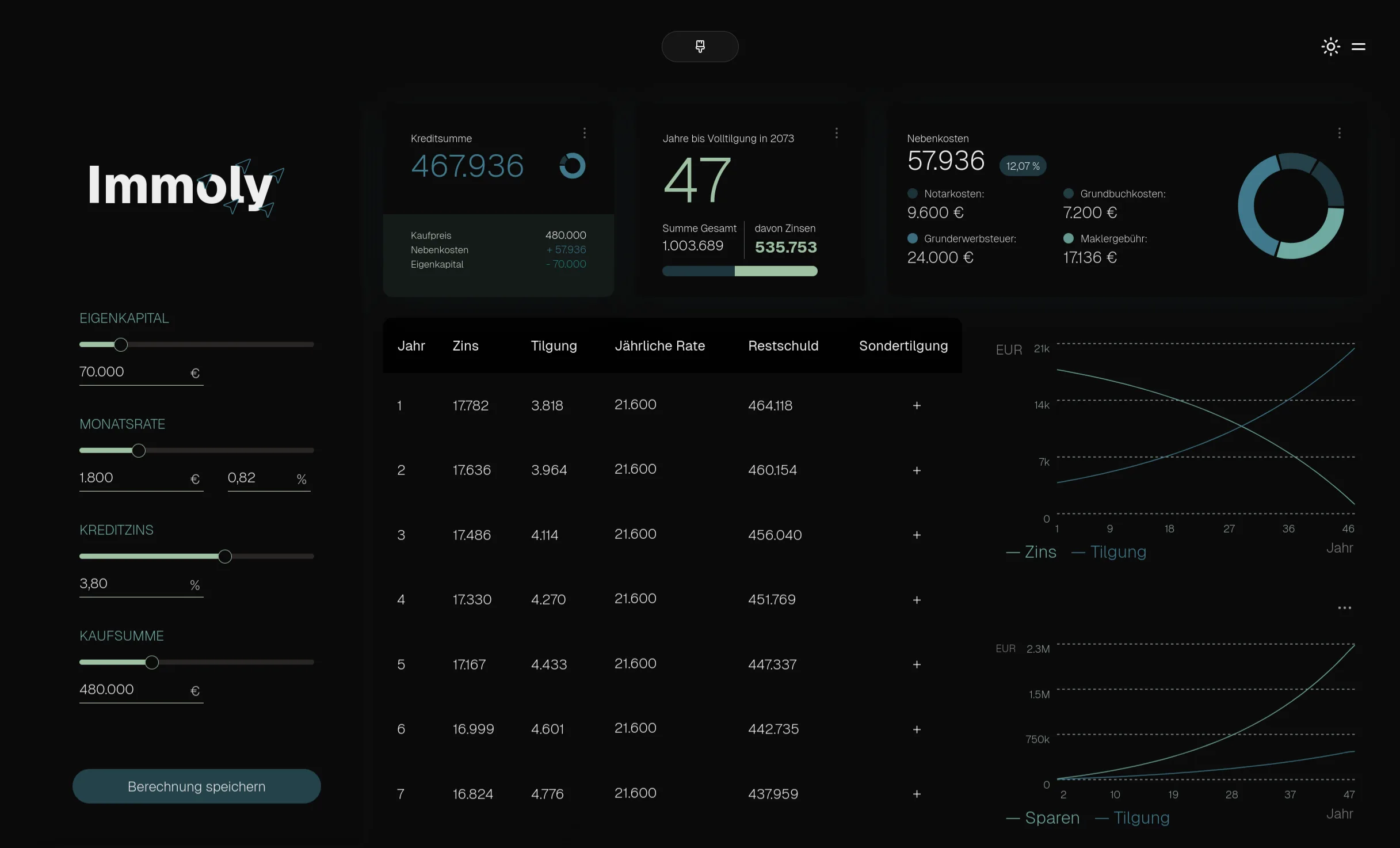The height and width of the screenshot is (848, 1400).
Task: Click the davon Zinsen value 535.753
Action: point(785,247)
